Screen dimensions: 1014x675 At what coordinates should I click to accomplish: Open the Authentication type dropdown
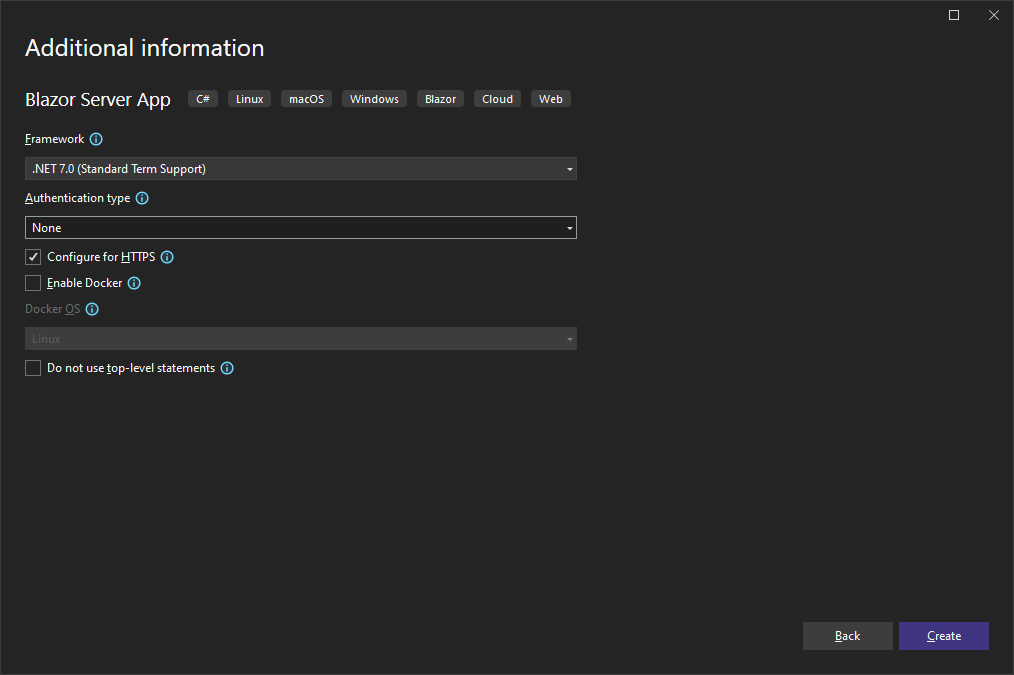click(301, 228)
